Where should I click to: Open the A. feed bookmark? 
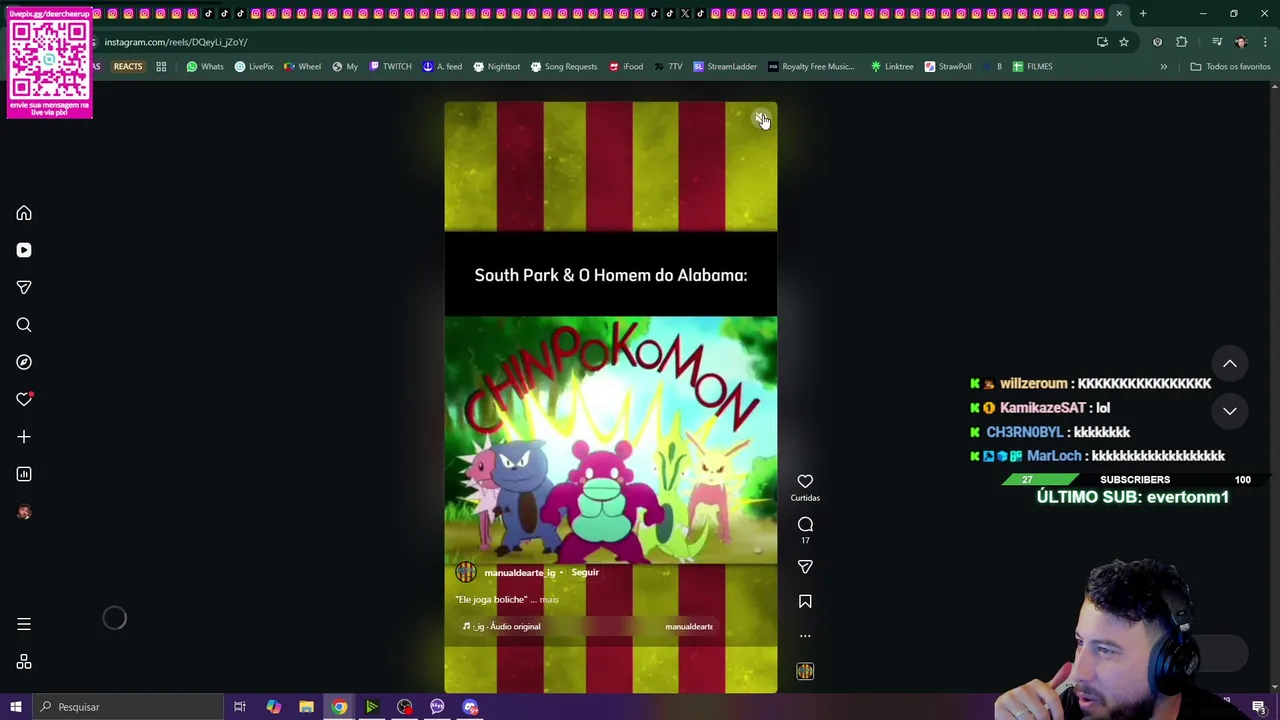click(x=442, y=66)
